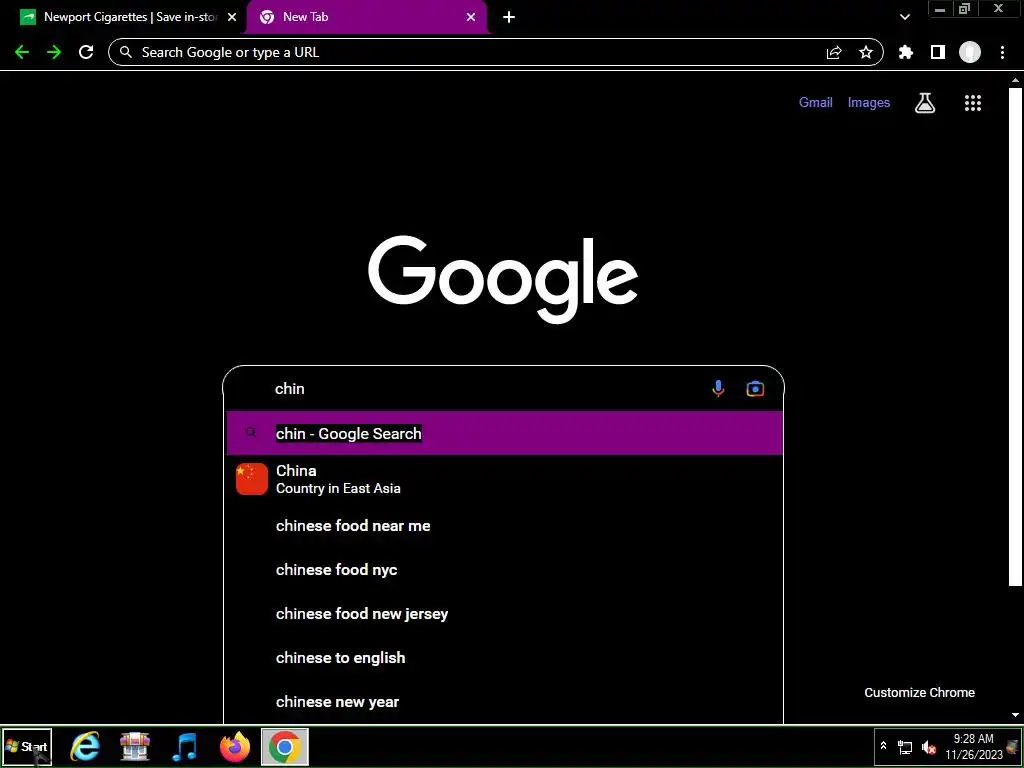Viewport: 1024px width, 768px height.
Task: Open the Gmail link
Action: (x=816, y=103)
